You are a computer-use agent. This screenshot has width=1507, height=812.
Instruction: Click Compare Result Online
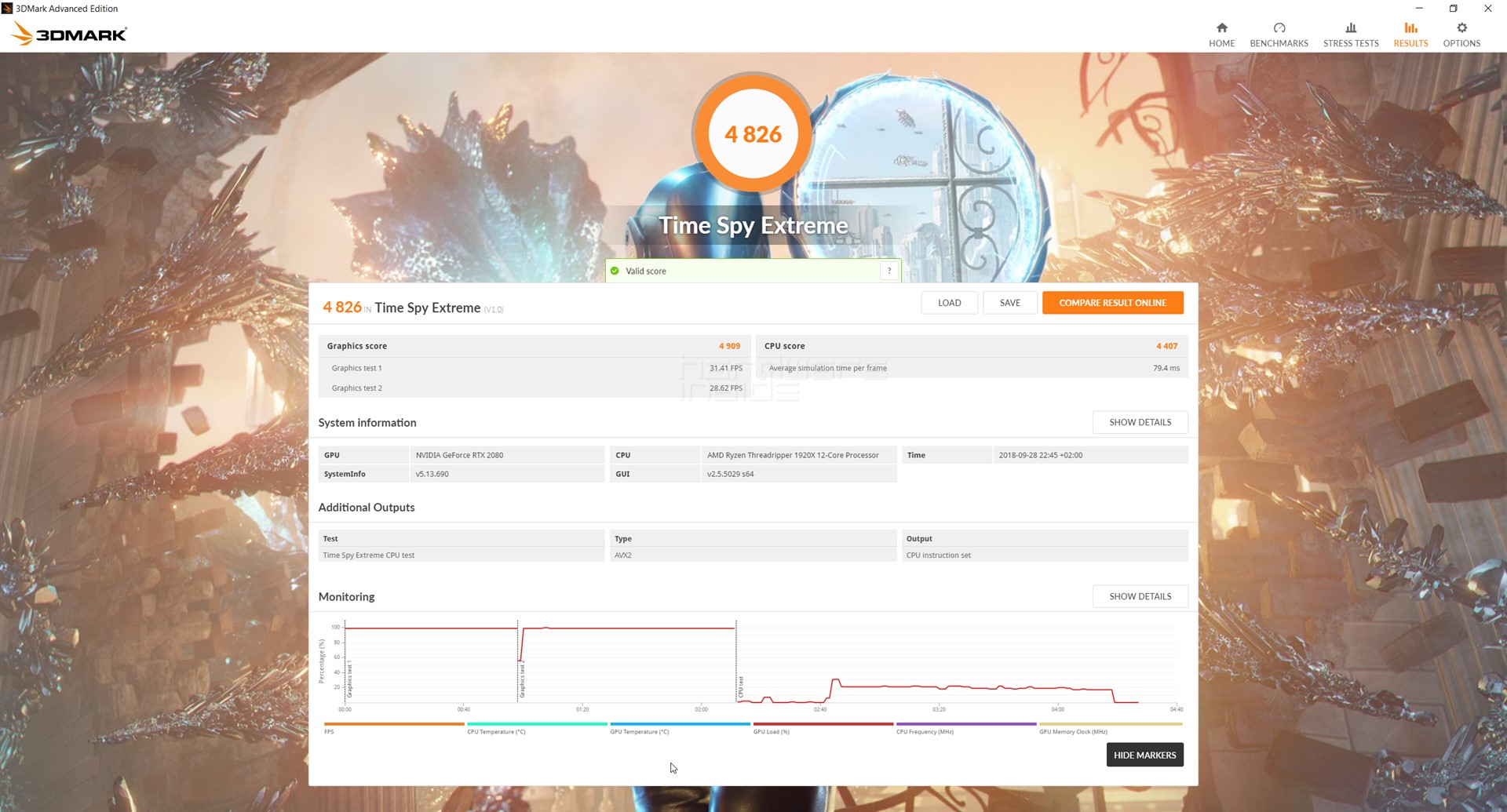(x=1112, y=303)
